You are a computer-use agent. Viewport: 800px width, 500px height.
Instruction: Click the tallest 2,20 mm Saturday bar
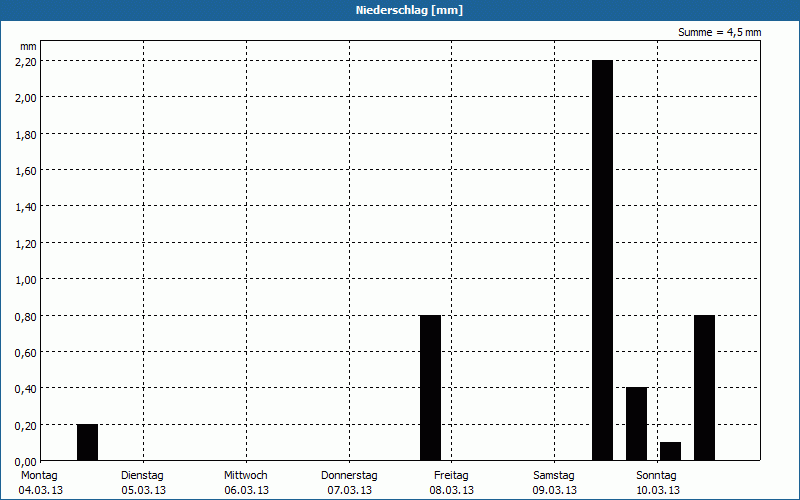coord(603,260)
